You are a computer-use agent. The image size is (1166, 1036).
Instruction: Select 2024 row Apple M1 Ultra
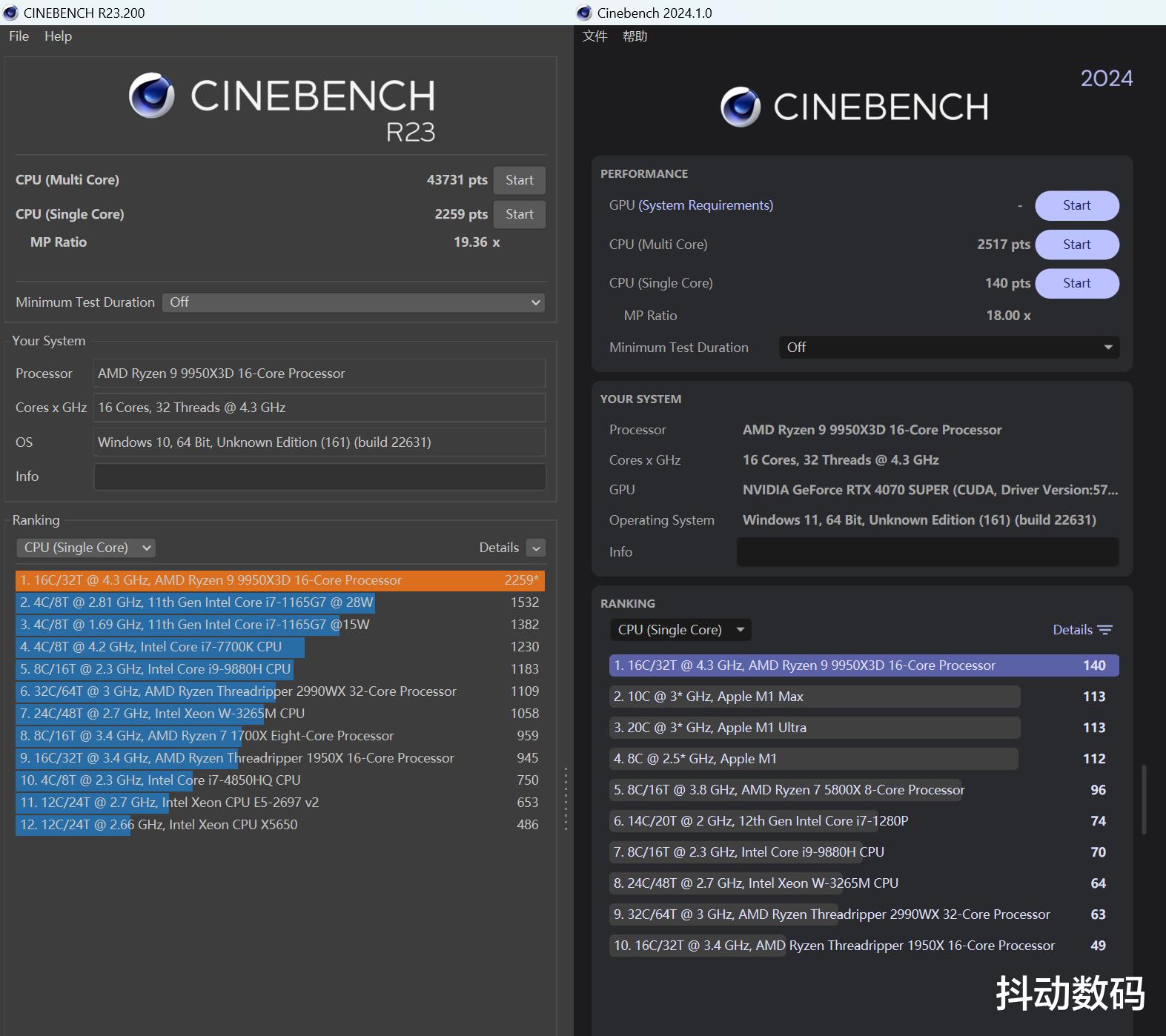[864, 728]
